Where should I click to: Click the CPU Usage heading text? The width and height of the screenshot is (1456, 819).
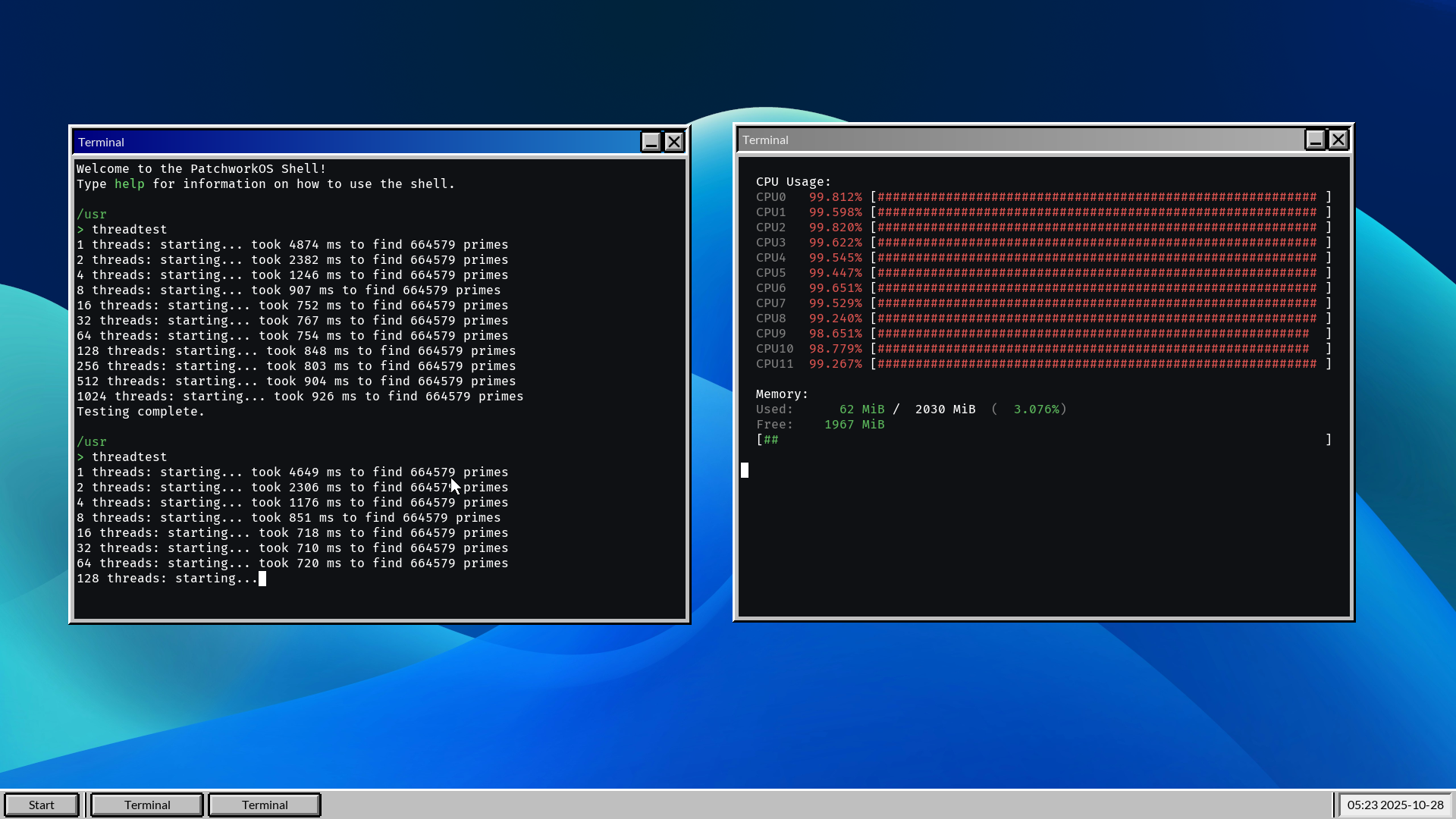point(793,182)
